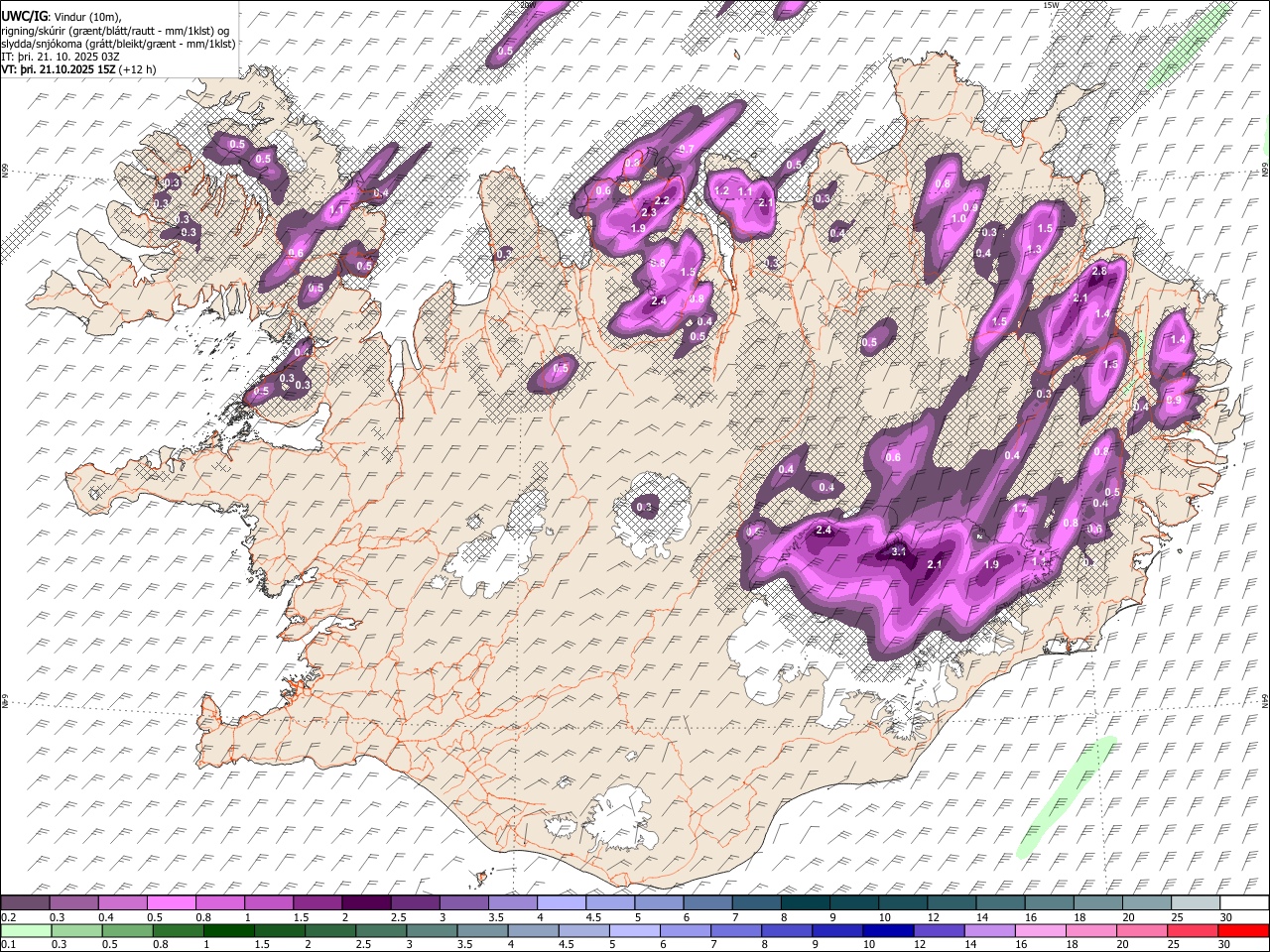Select the pale green 0.1 swatch in the lower scale

26,930
